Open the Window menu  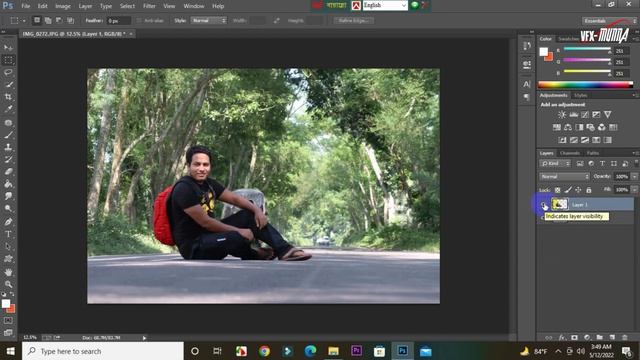coord(193,6)
